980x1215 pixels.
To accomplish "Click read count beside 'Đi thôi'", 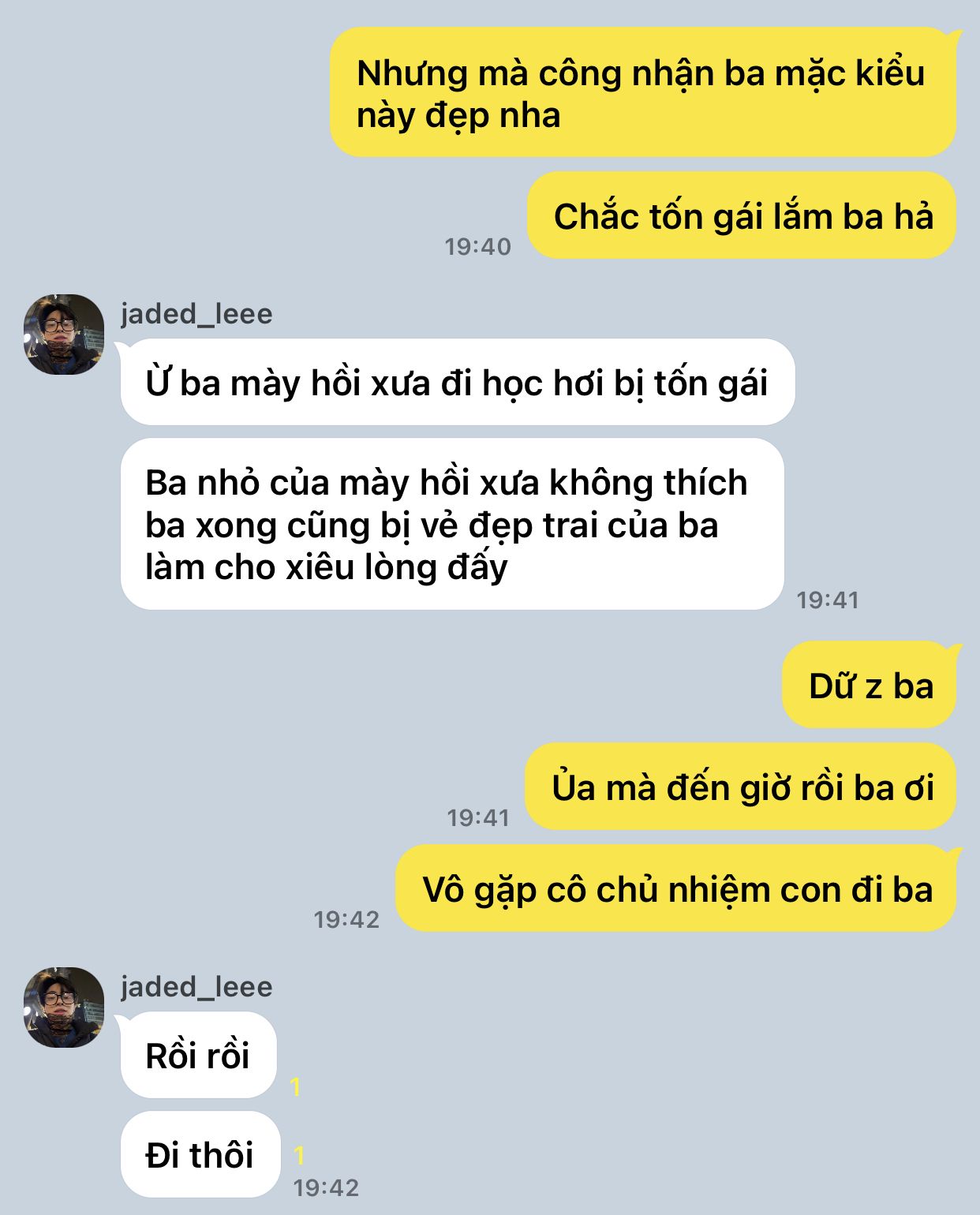I will pos(299,1155).
